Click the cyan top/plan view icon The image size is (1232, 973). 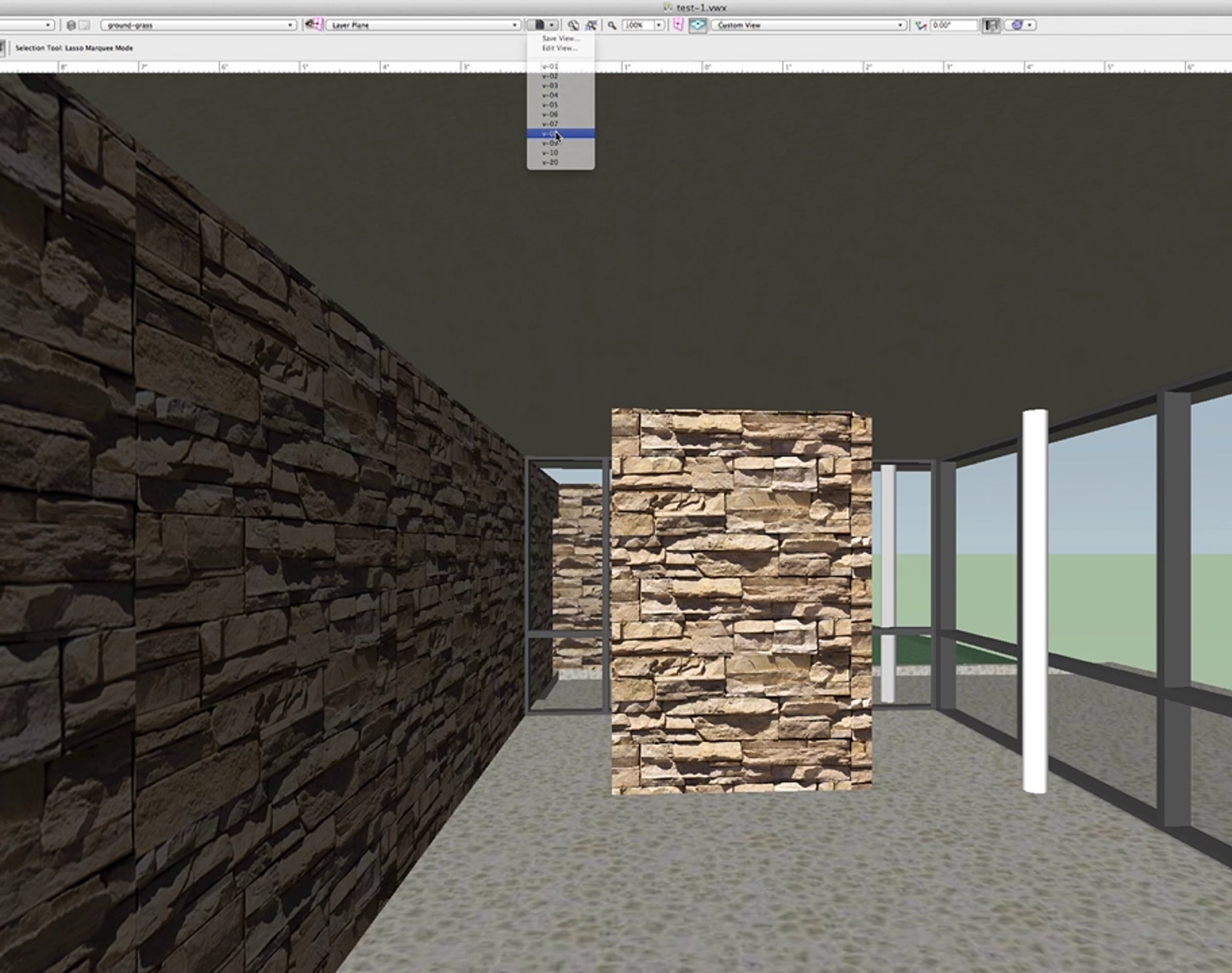pyautogui.click(x=698, y=25)
